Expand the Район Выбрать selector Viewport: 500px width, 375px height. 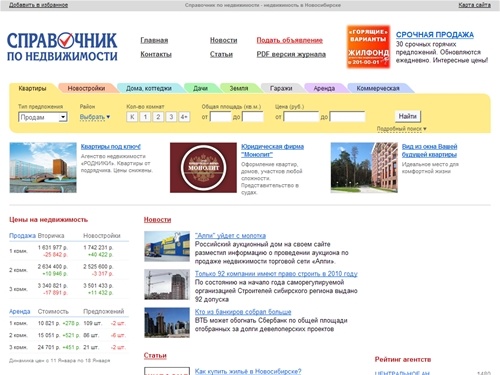pos(95,117)
